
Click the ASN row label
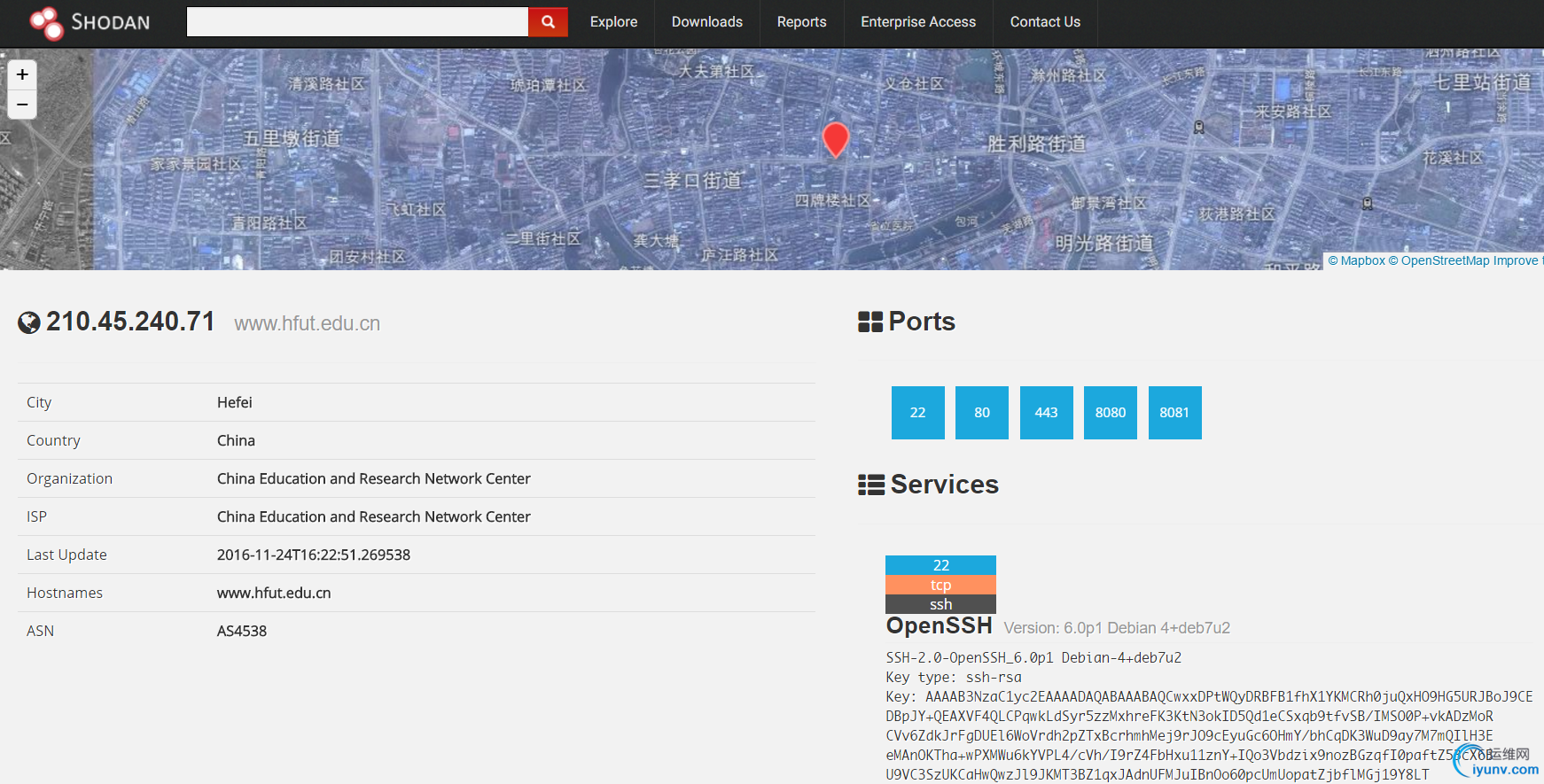click(41, 631)
